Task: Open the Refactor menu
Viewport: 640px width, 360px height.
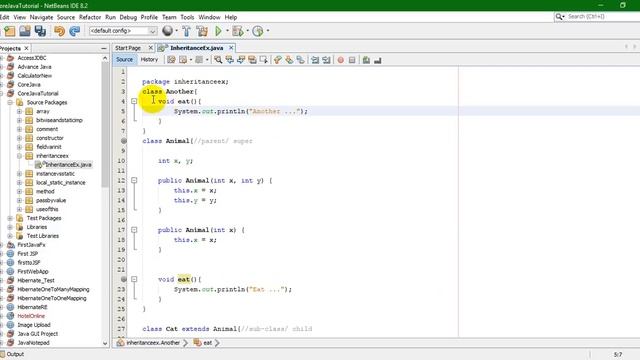Action: coord(90,17)
